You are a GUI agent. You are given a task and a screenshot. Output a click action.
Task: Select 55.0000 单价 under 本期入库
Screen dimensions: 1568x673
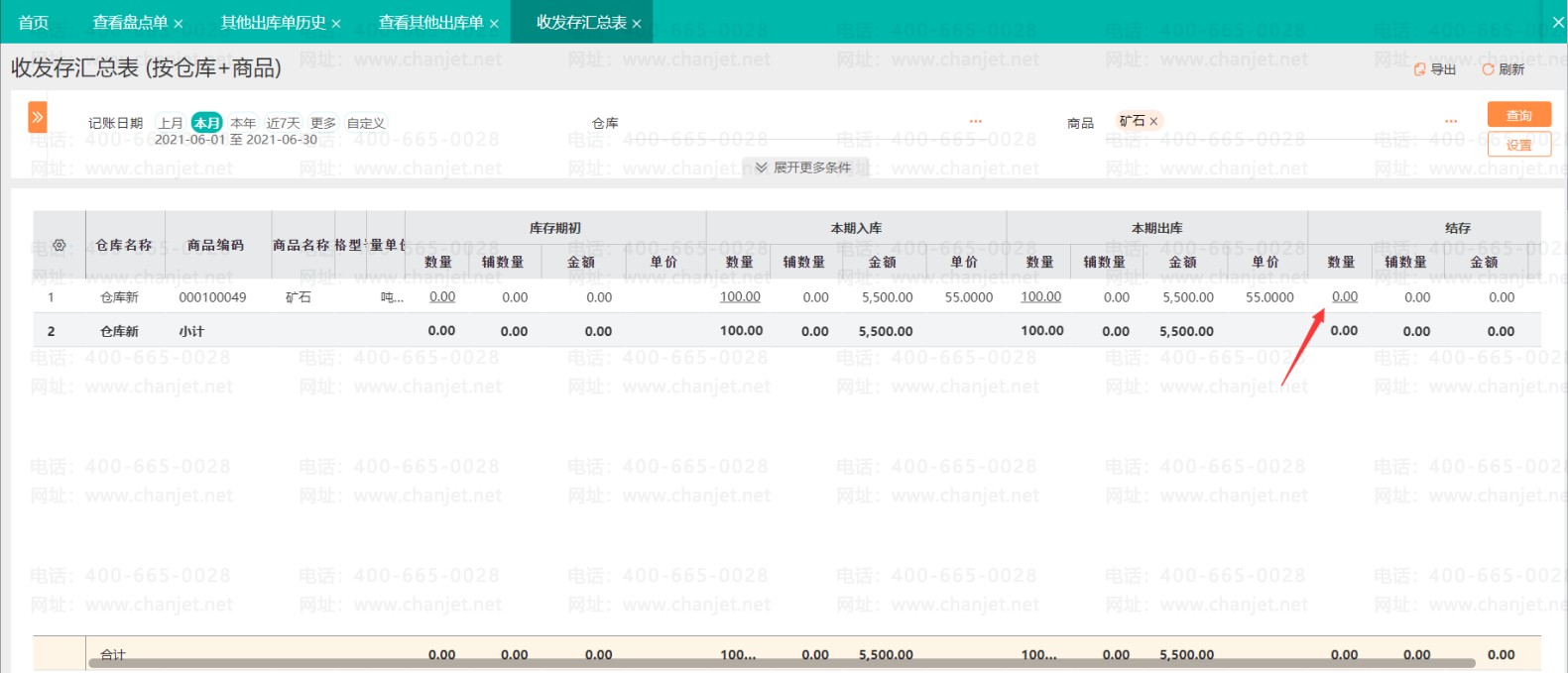(x=969, y=297)
